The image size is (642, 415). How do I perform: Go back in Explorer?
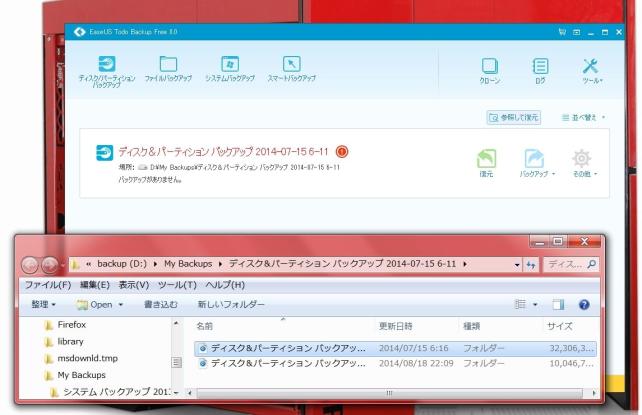click(29, 265)
